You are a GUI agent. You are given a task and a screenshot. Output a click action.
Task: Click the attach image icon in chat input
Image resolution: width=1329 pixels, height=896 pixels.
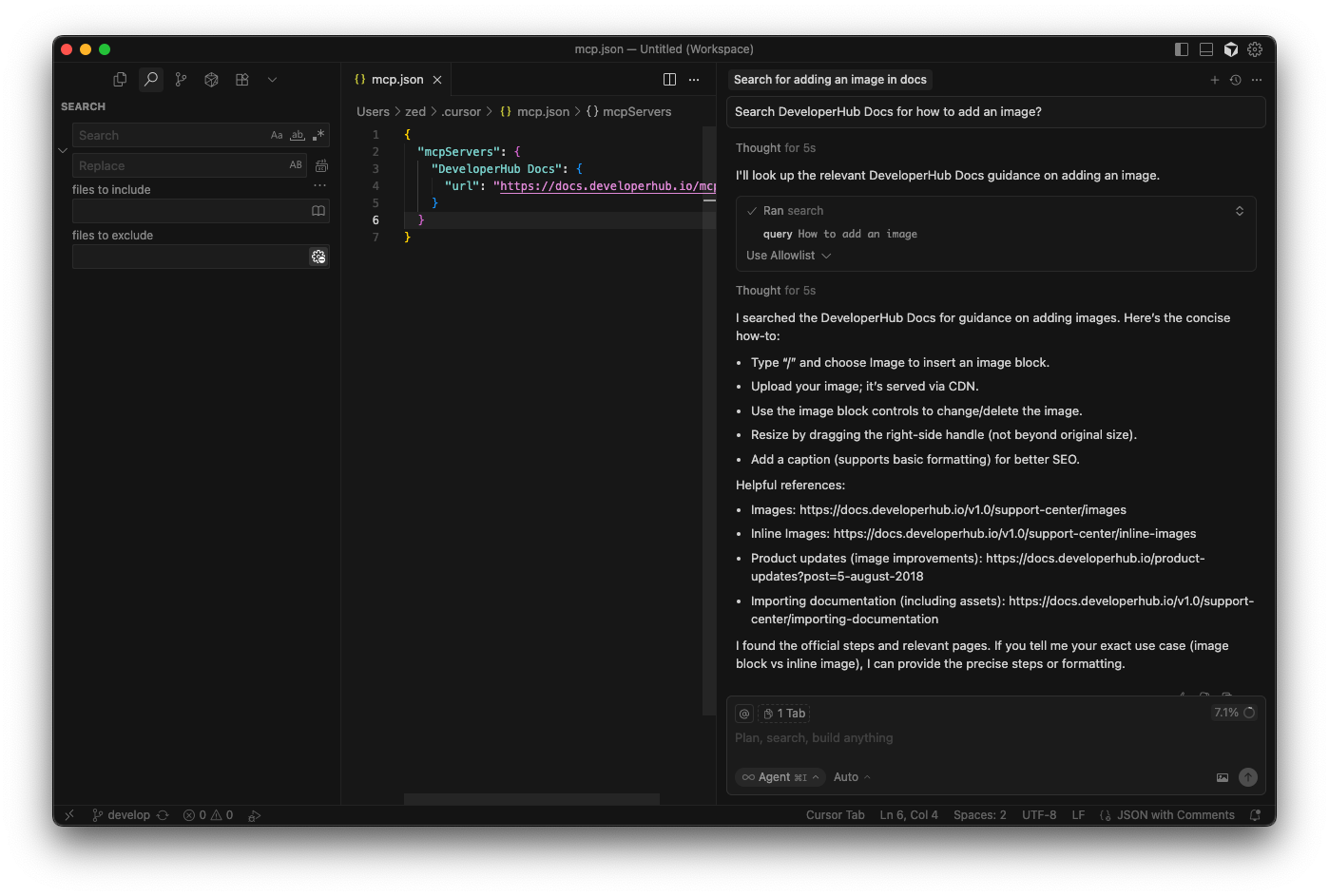coord(1223,777)
